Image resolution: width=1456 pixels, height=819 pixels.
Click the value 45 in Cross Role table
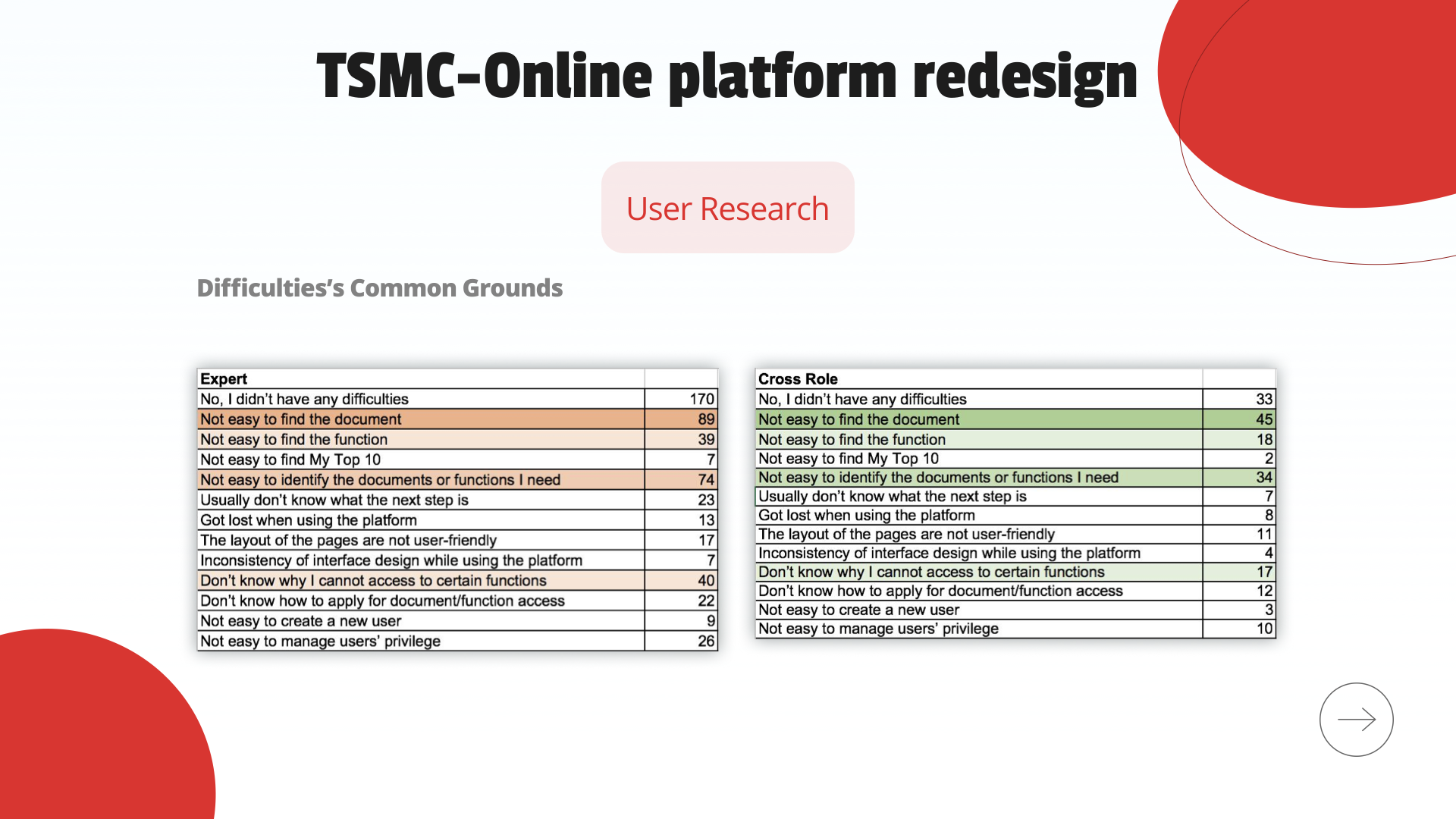[1264, 419]
